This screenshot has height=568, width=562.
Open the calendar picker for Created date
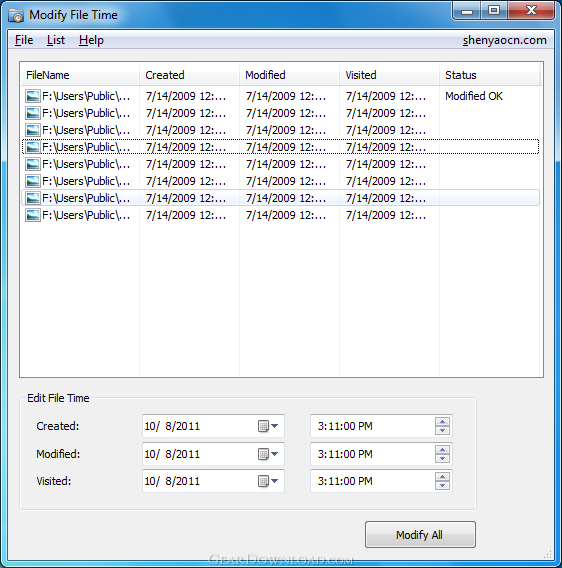(x=268, y=426)
